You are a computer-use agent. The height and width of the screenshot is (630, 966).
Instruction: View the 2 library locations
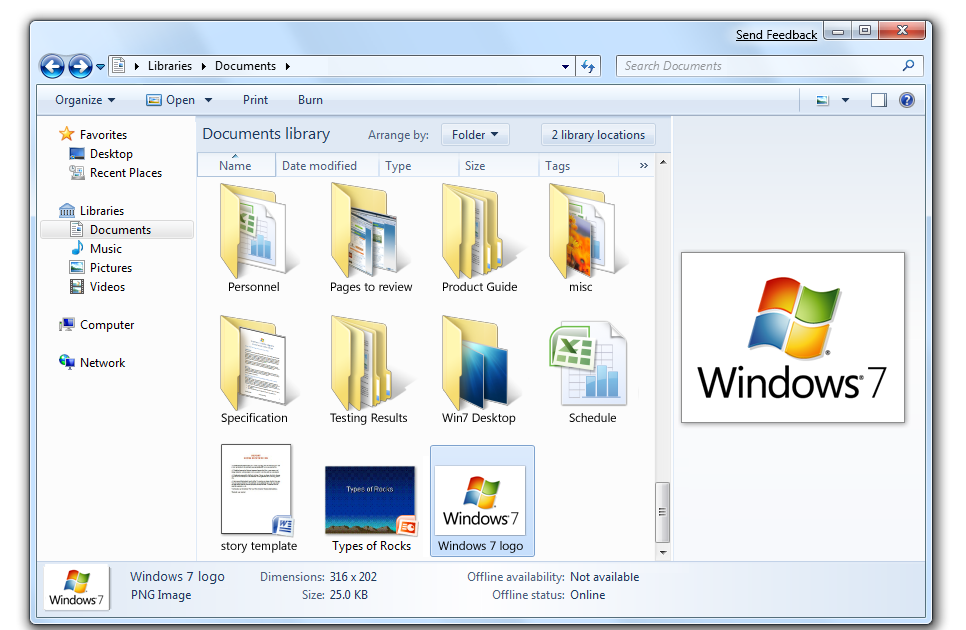(x=597, y=134)
